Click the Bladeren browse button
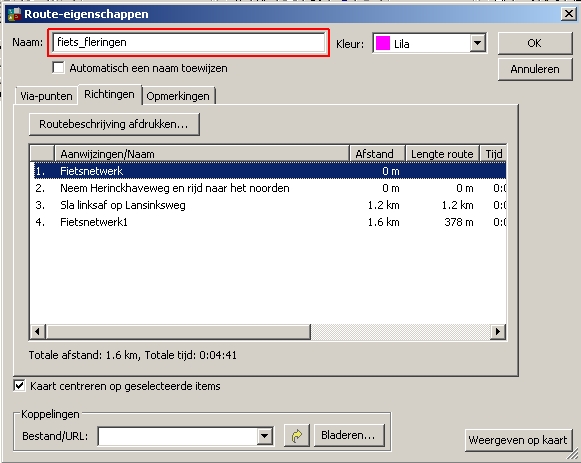The image size is (581, 463). point(348,435)
